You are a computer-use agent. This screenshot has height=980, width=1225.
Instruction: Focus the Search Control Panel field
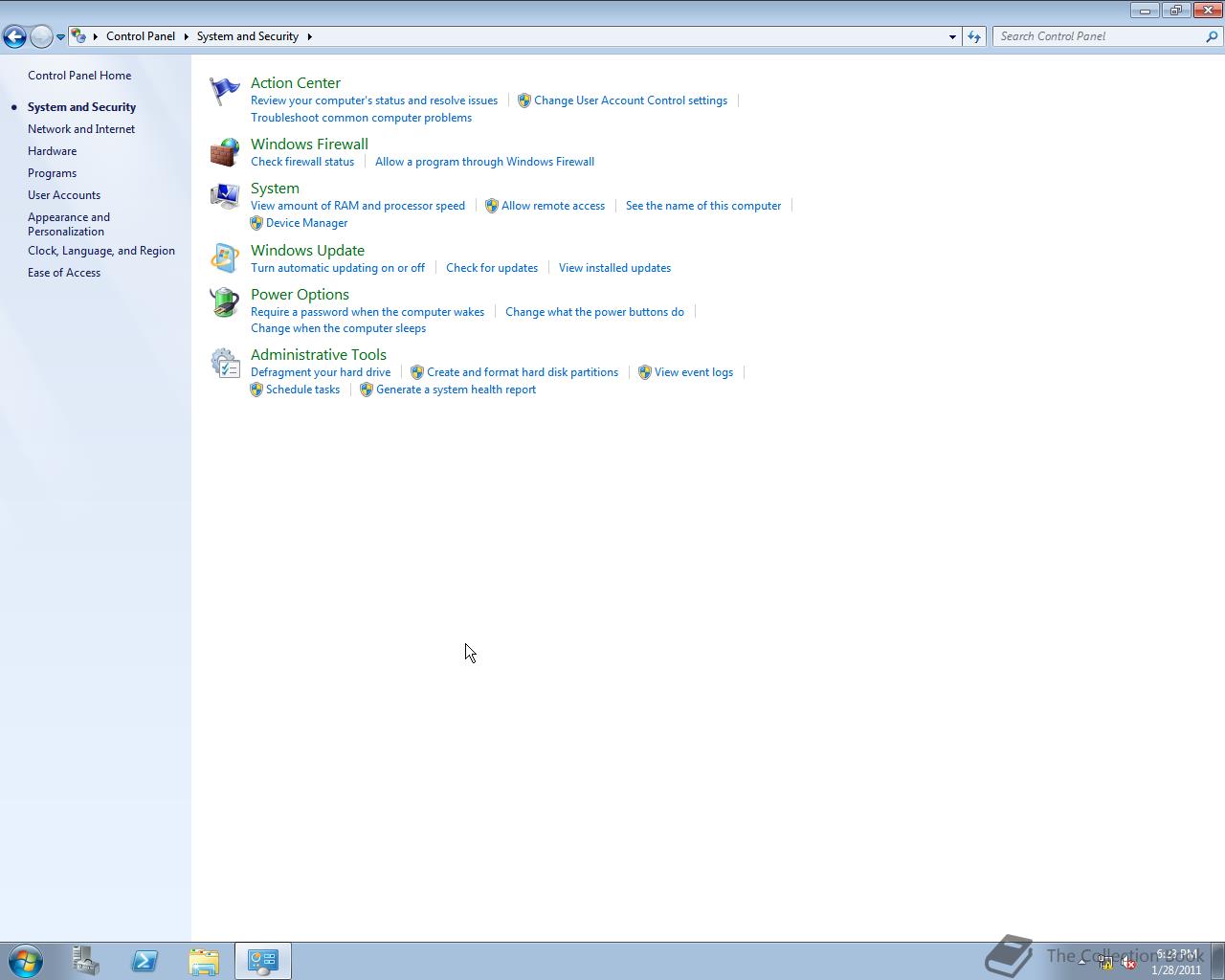tap(1100, 36)
